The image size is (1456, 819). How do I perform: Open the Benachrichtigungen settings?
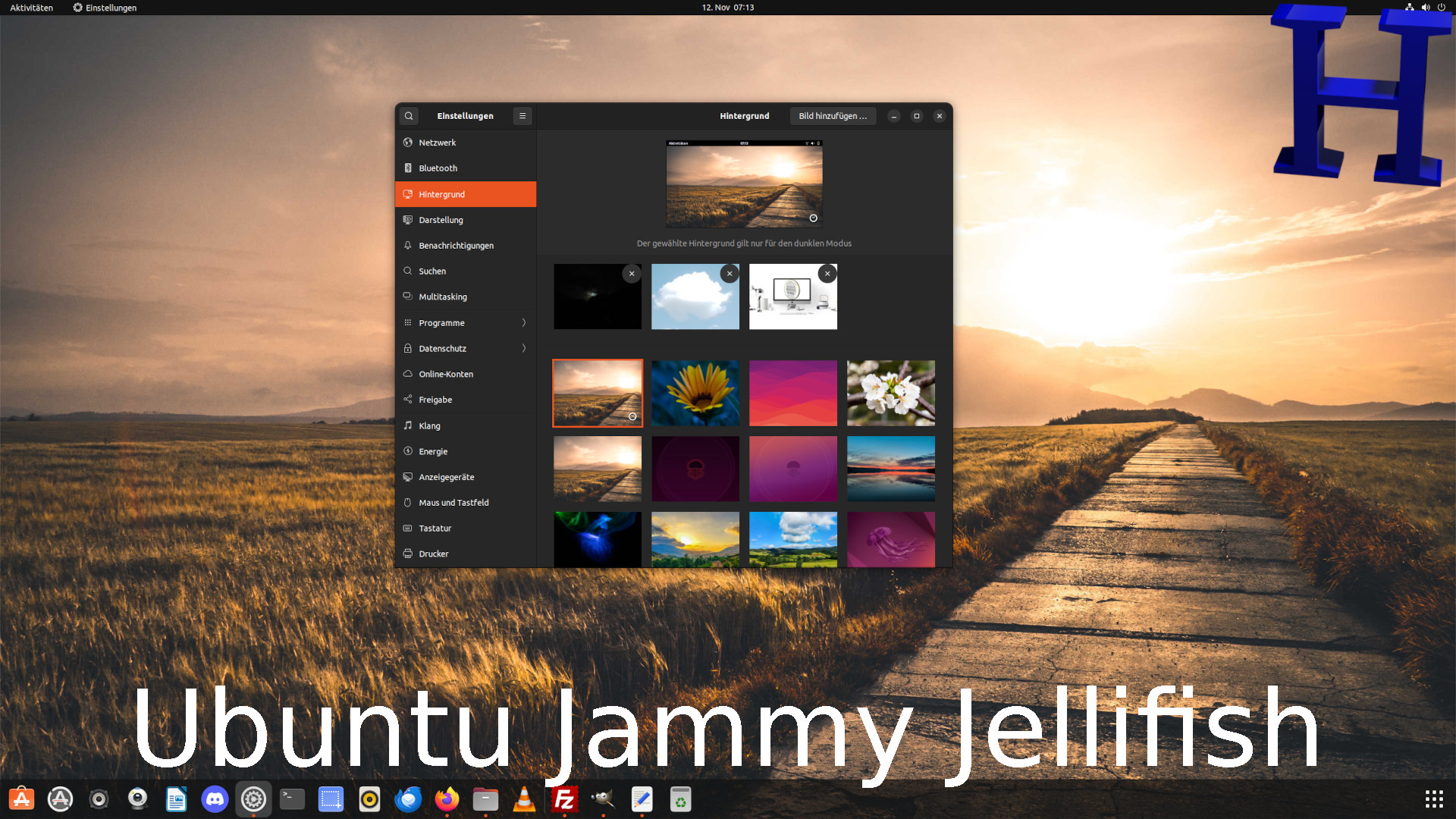[465, 245]
